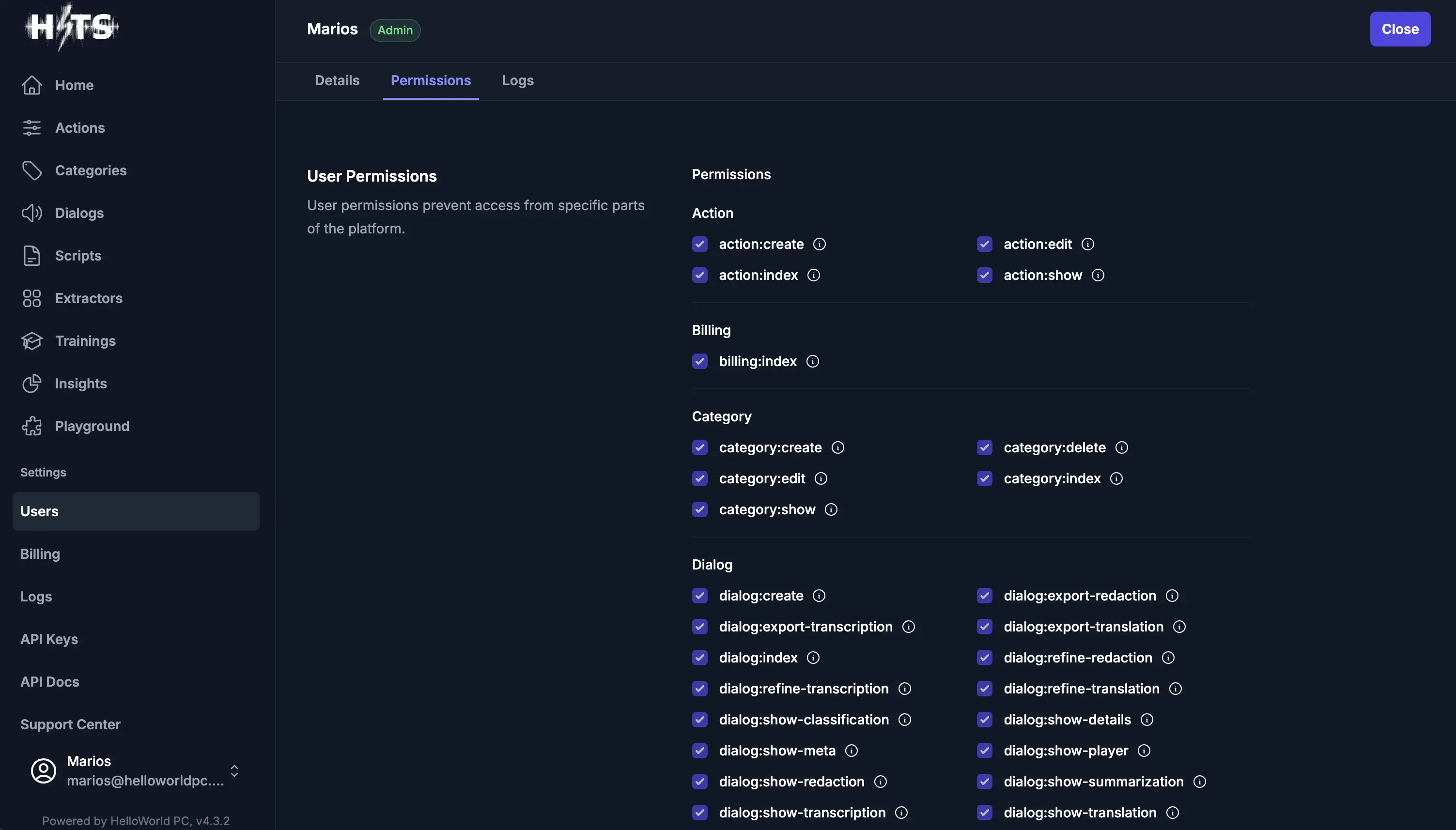
Task: Click the Admin role badge
Action: pos(395,30)
